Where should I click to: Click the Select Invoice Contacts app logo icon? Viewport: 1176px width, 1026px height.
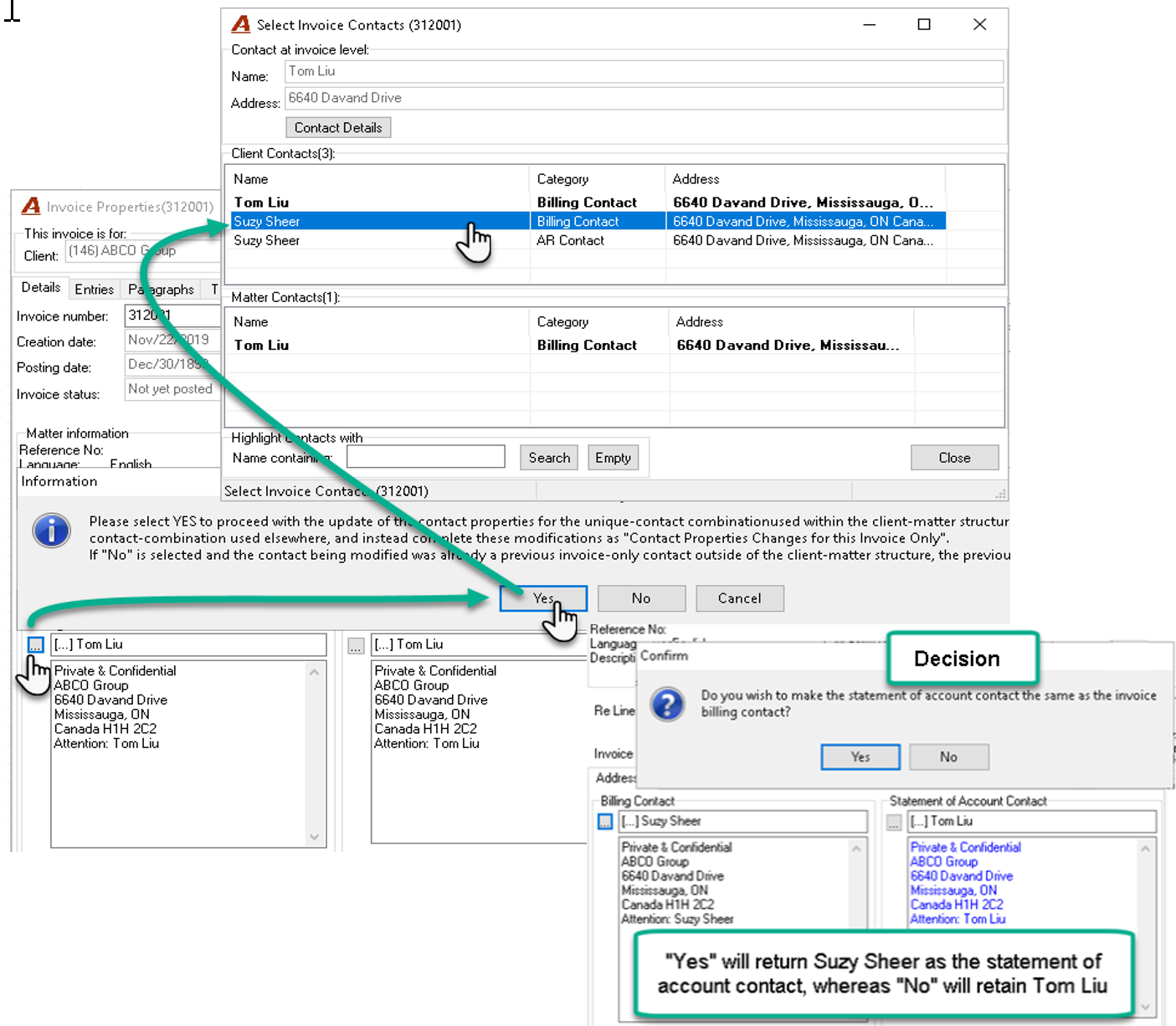point(241,24)
